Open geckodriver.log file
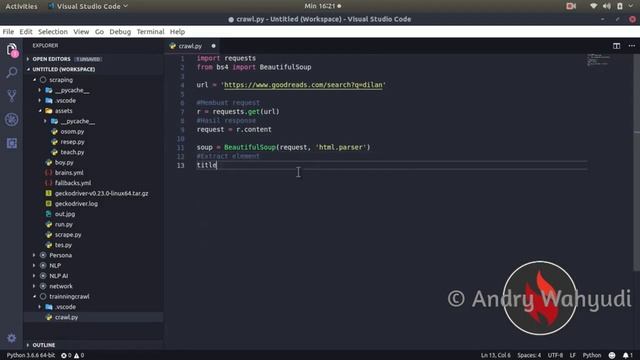The image size is (640, 360). (76, 204)
